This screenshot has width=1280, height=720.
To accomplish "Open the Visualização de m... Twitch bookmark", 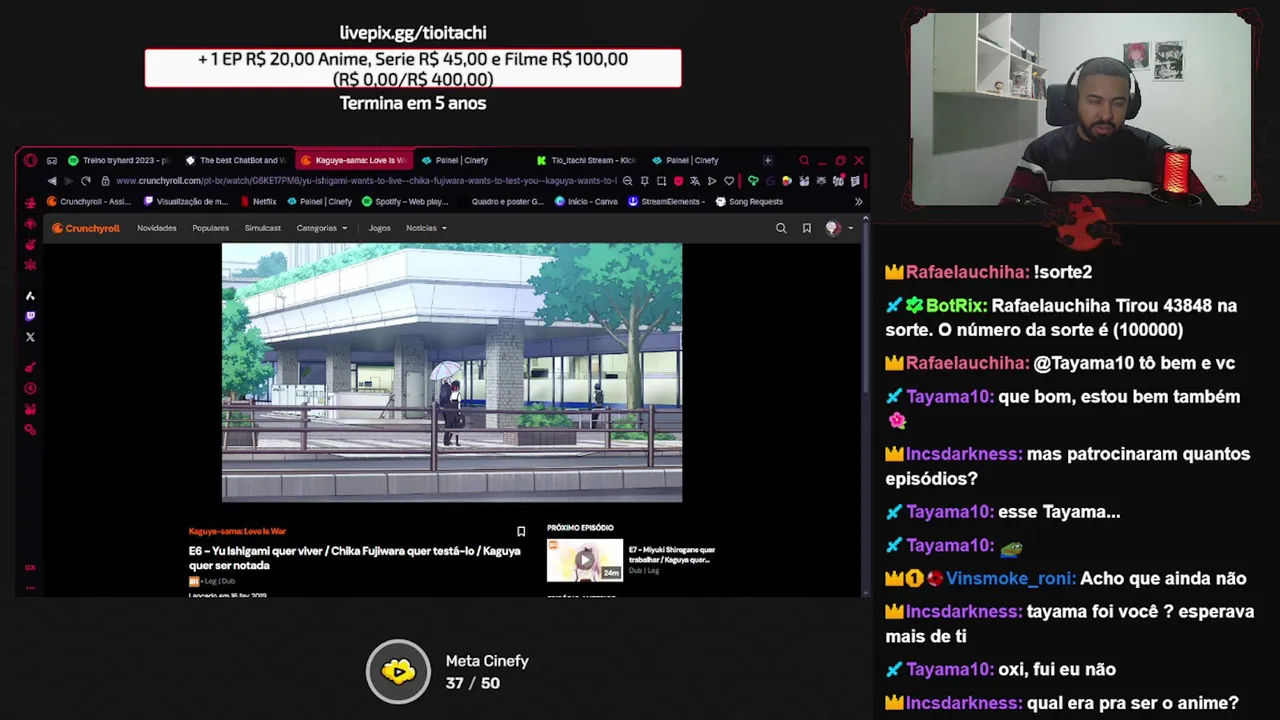I will pyautogui.click(x=186, y=202).
